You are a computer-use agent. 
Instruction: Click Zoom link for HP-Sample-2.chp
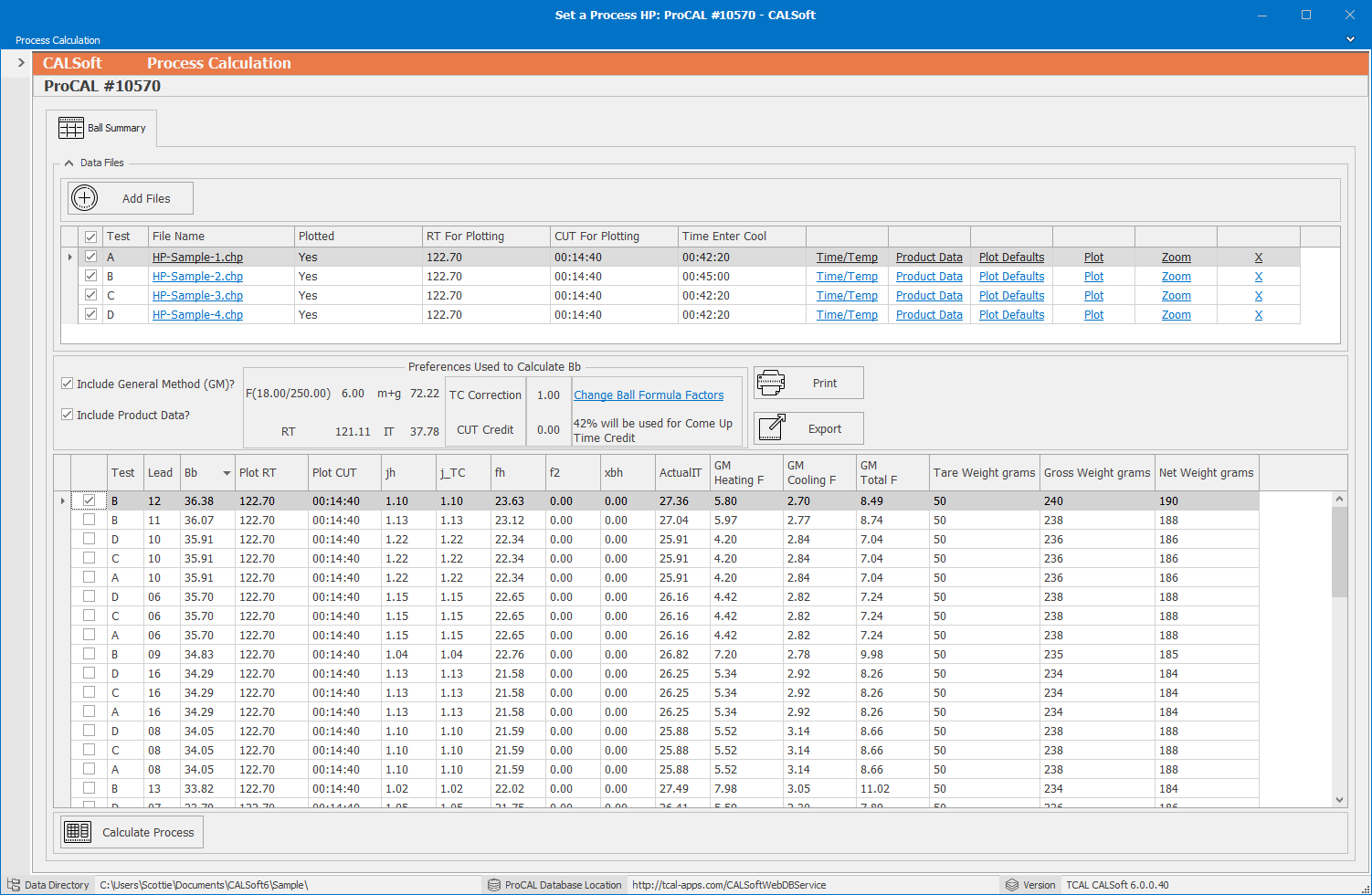pyautogui.click(x=1176, y=277)
